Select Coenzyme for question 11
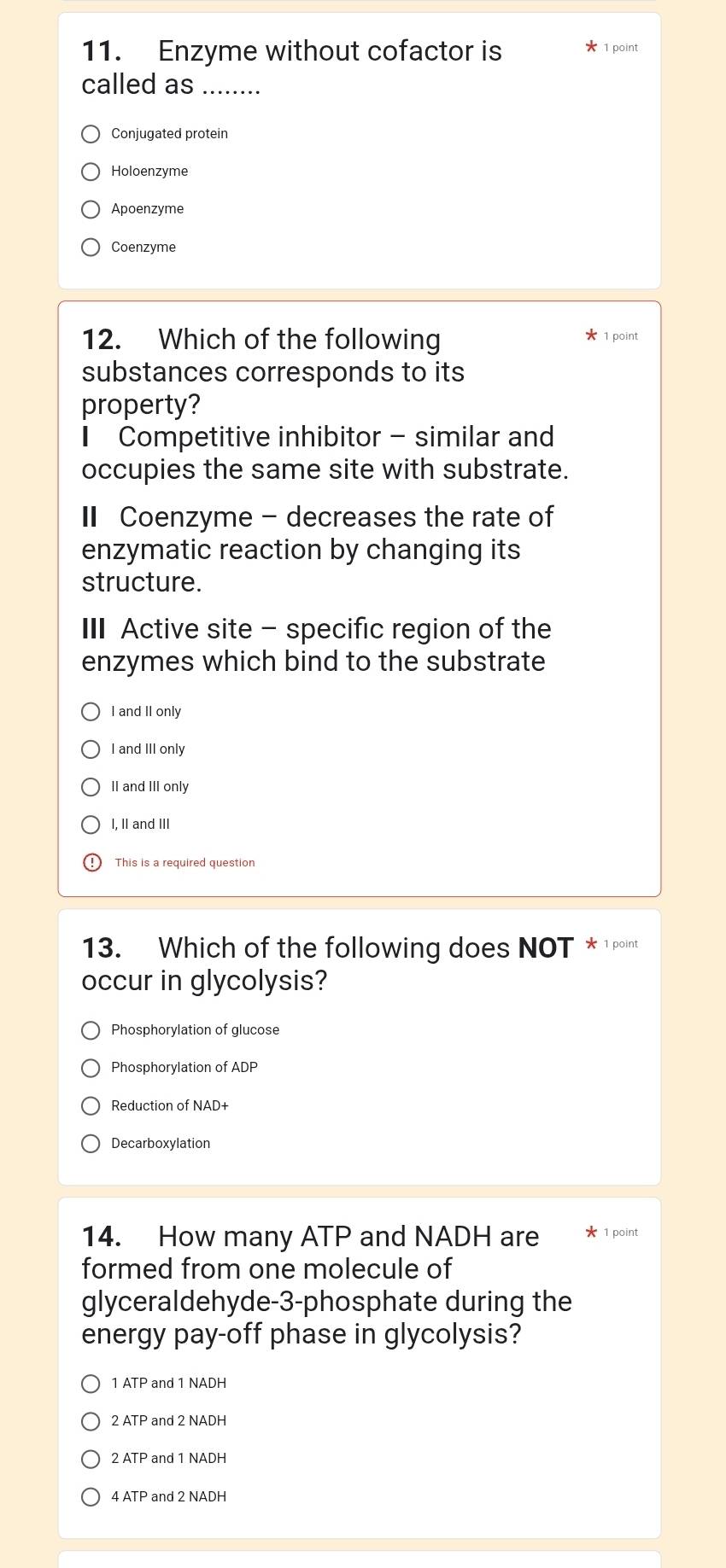This screenshot has width=726, height=1568. pyautogui.click(x=91, y=247)
